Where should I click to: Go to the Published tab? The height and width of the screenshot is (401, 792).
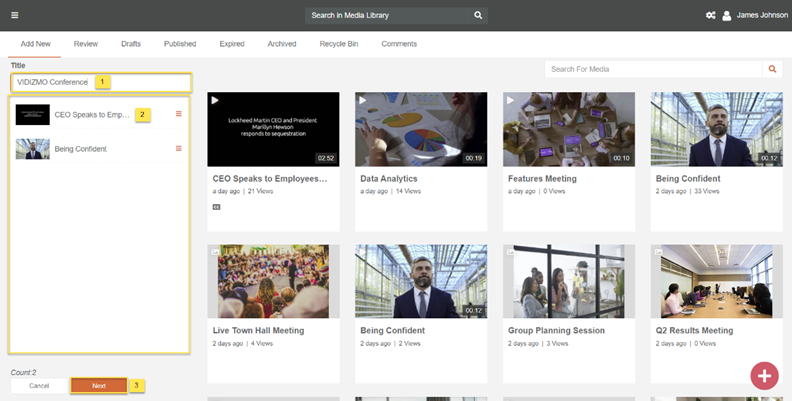point(180,44)
